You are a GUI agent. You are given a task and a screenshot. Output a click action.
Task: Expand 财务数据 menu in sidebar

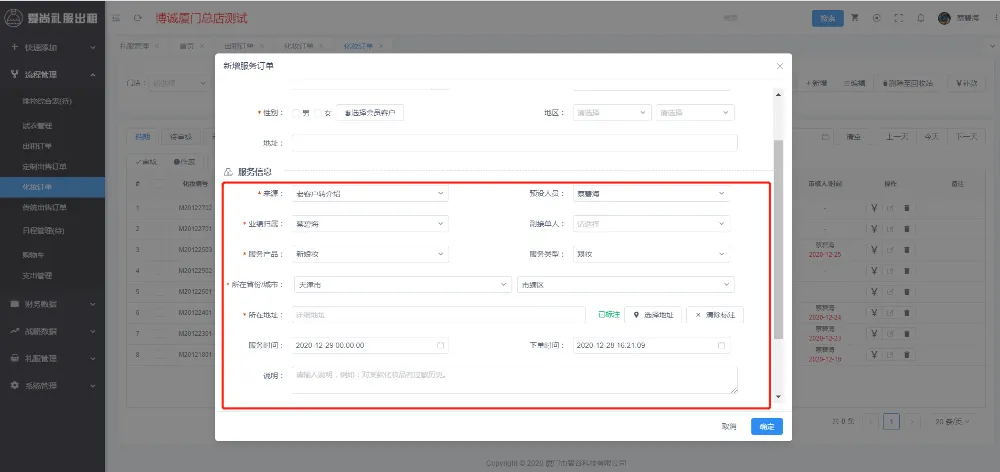point(52,303)
